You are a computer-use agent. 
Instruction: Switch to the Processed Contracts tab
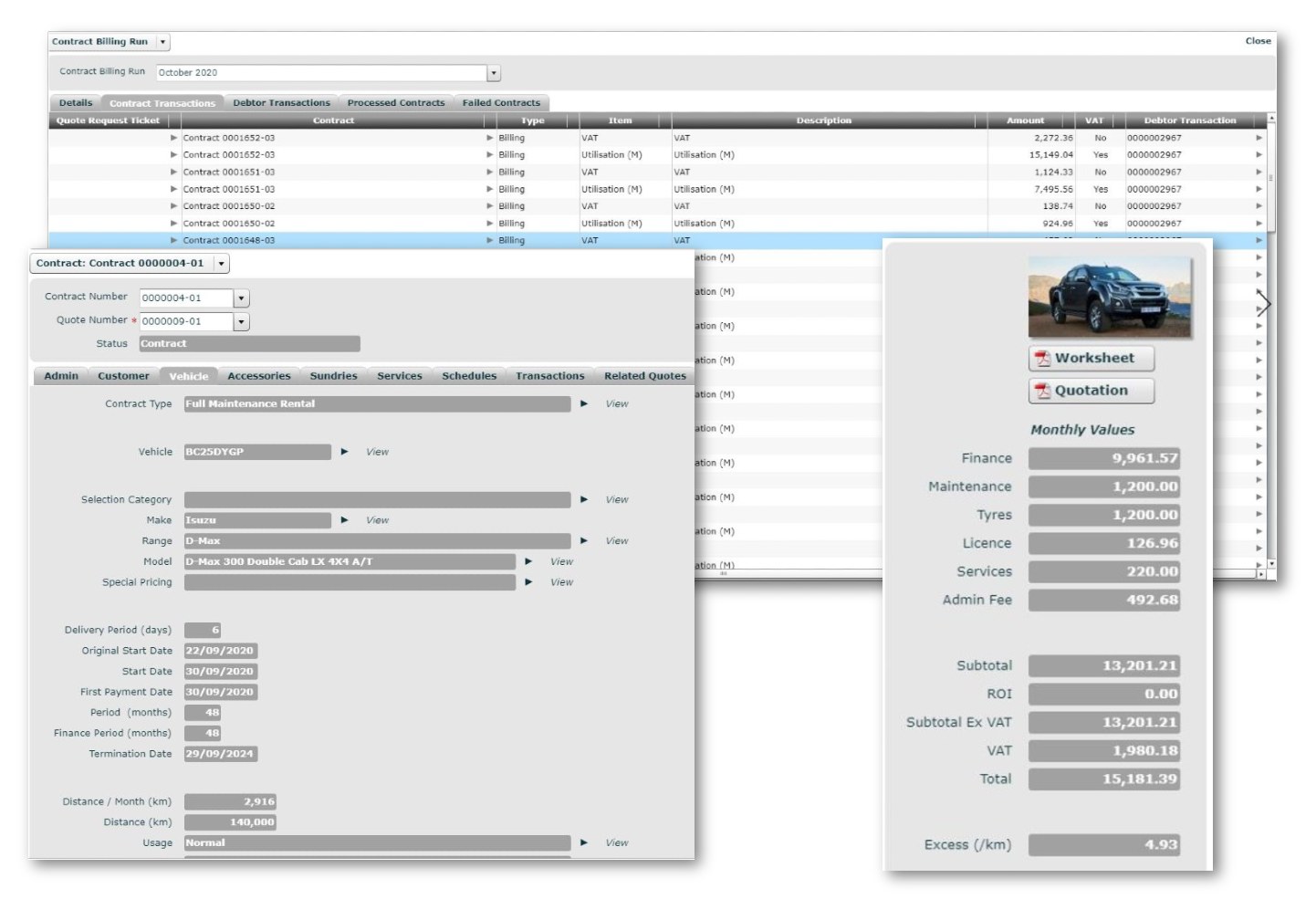[x=395, y=102]
